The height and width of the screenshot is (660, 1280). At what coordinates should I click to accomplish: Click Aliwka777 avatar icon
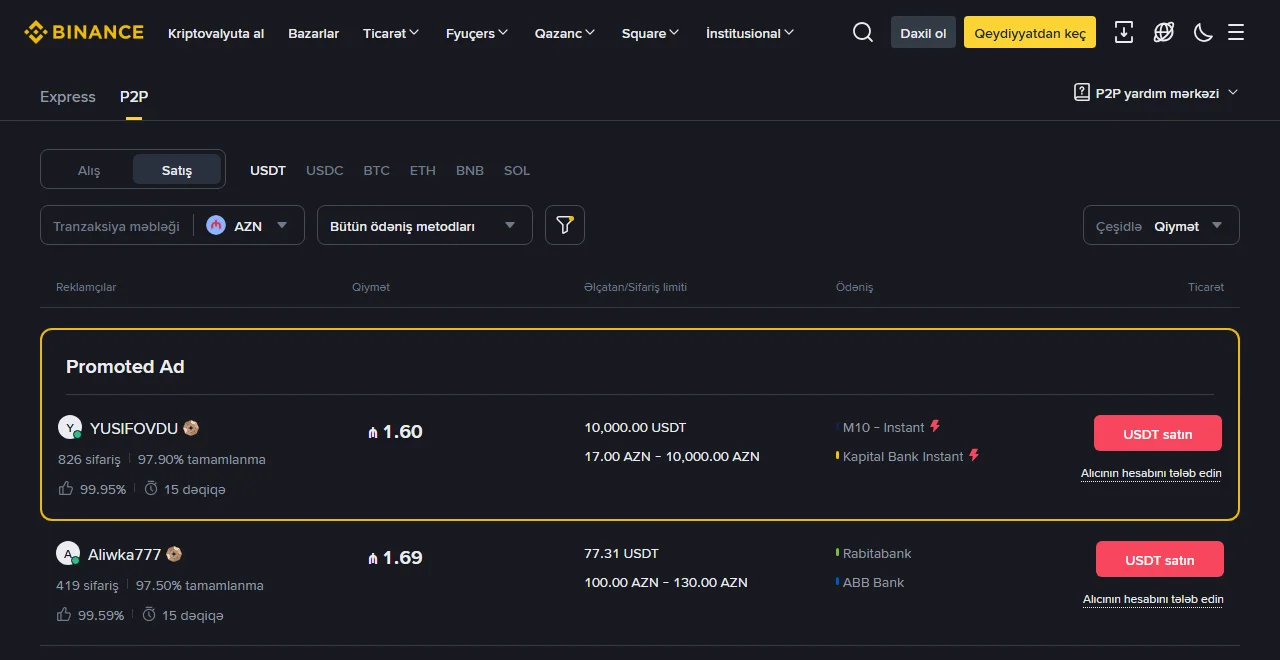(x=67, y=554)
